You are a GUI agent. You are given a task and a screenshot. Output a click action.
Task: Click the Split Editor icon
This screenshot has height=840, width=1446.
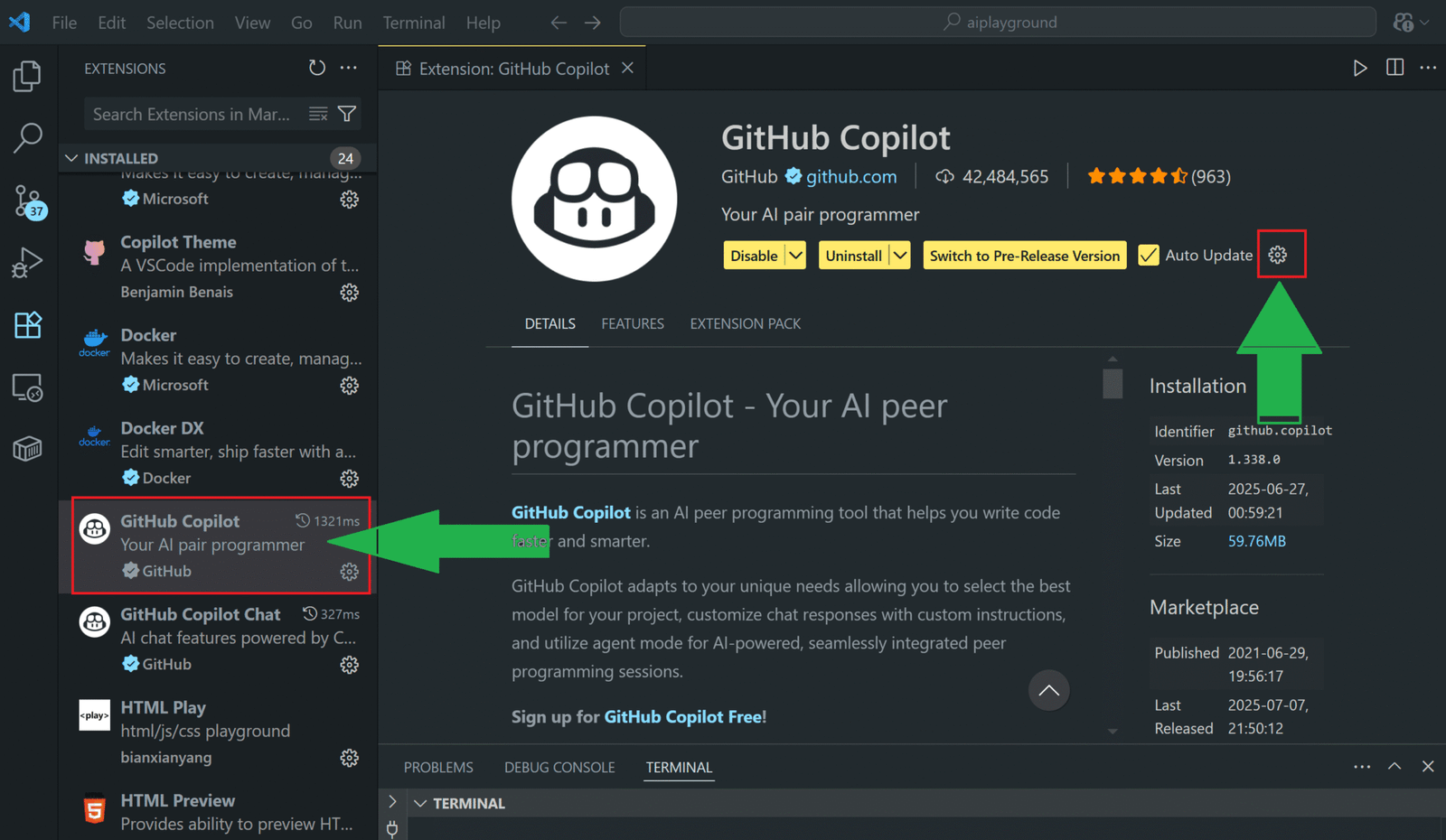(1394, 67)
